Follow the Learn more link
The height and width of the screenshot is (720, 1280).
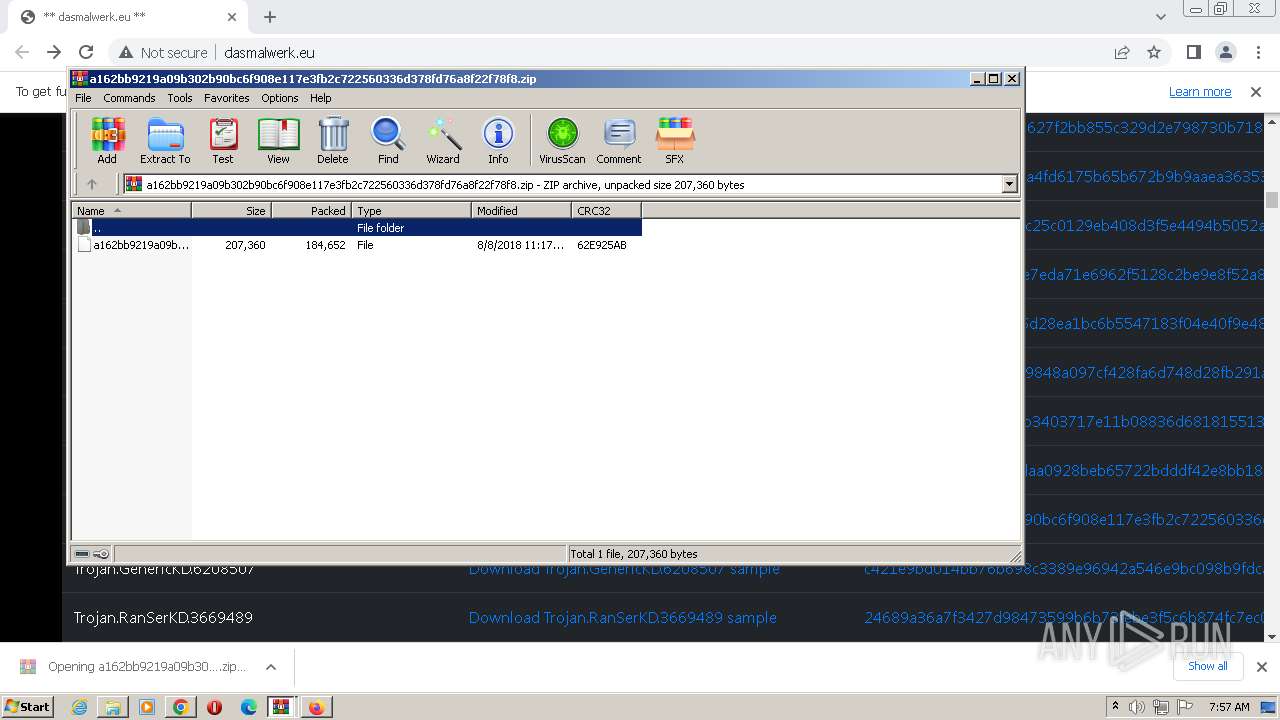pos(1200,91)
